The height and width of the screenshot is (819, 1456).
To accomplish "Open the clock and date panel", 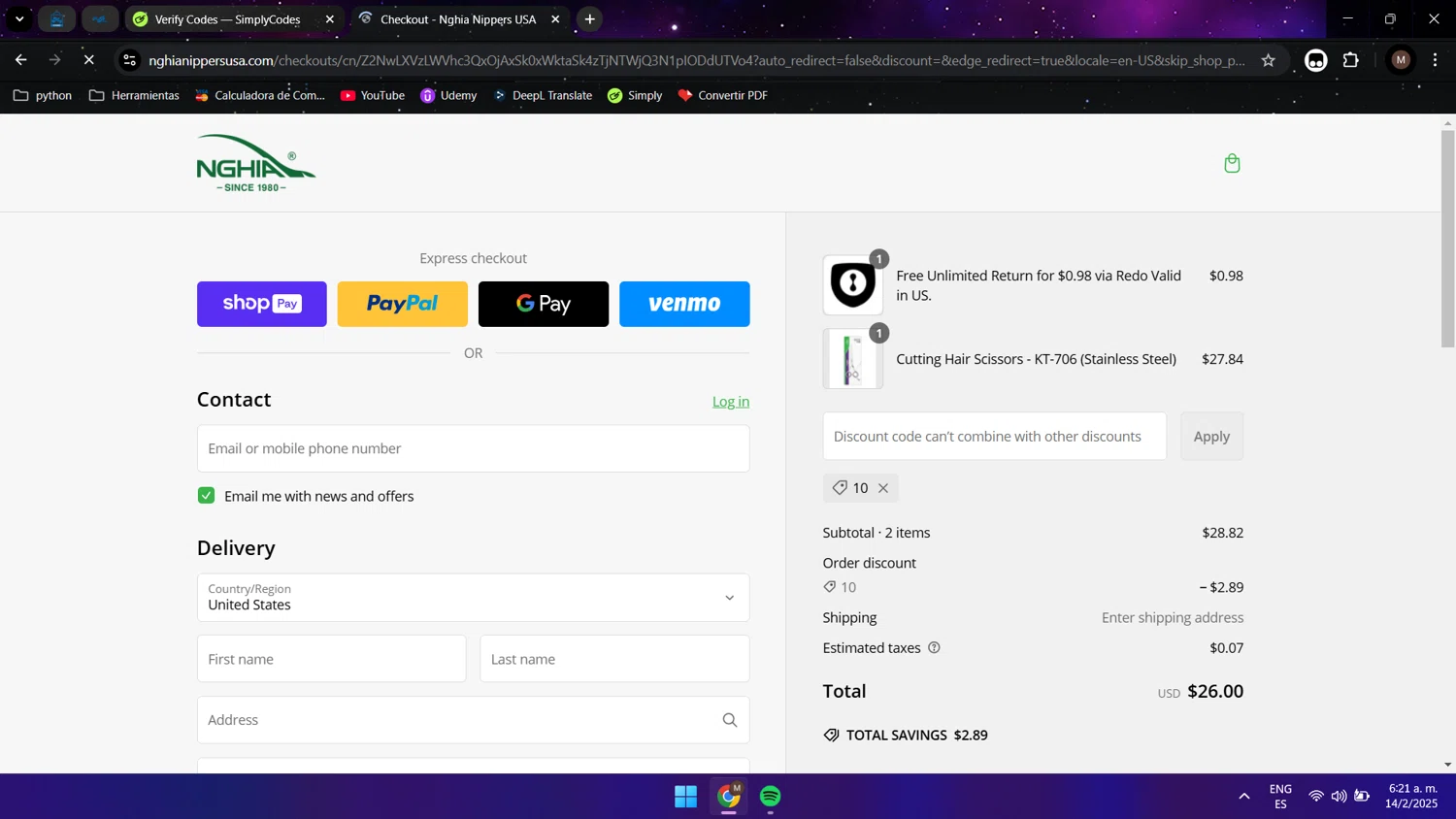I will (x=1412, y=797).
